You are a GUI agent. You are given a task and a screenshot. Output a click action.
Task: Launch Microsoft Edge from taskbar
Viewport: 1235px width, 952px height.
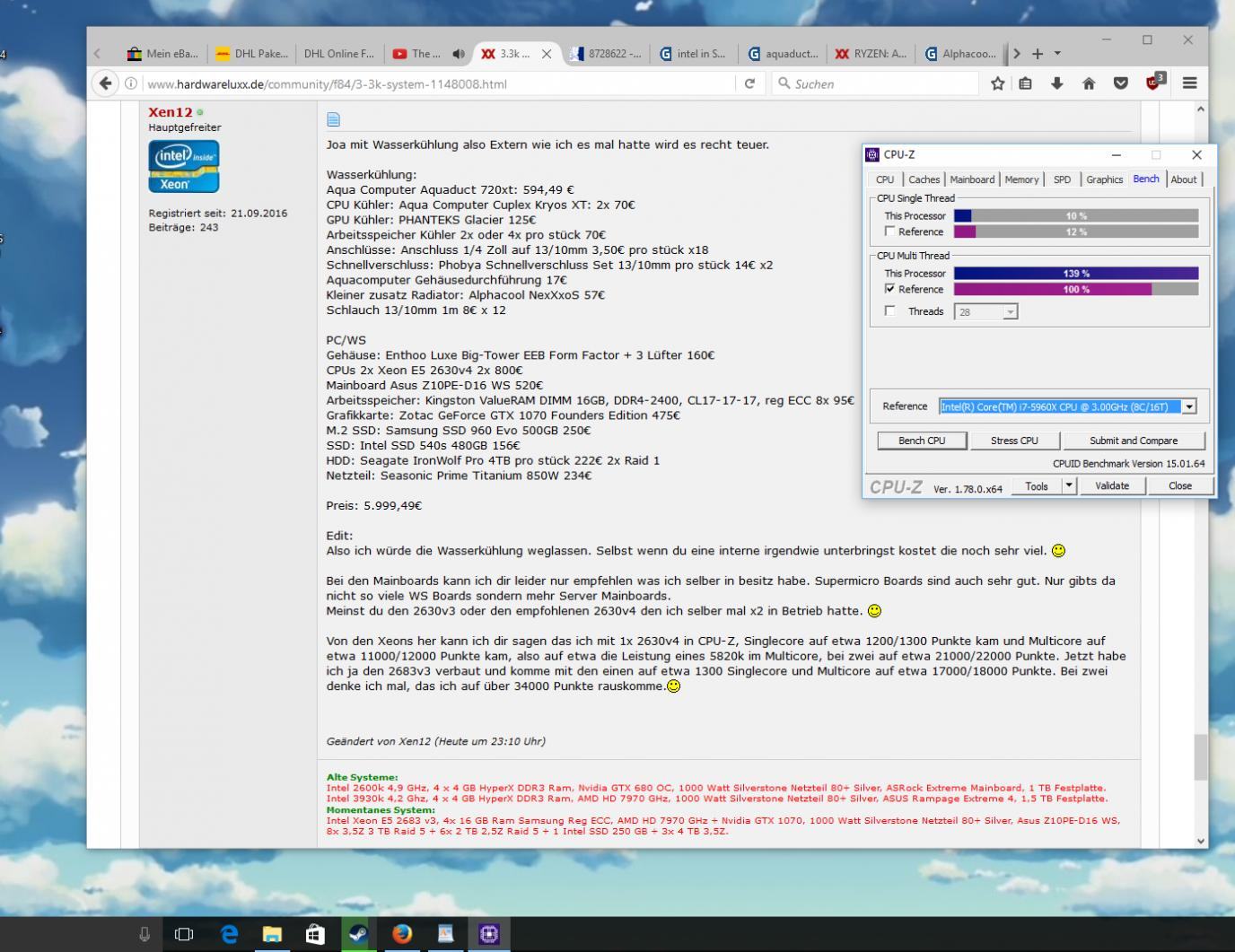click(x=229, y=934)
